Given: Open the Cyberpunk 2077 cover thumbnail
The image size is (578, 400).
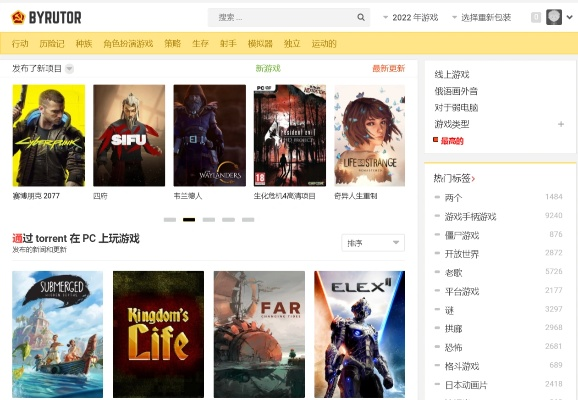Looking at the screenshot, I should (x=49, y=135).
